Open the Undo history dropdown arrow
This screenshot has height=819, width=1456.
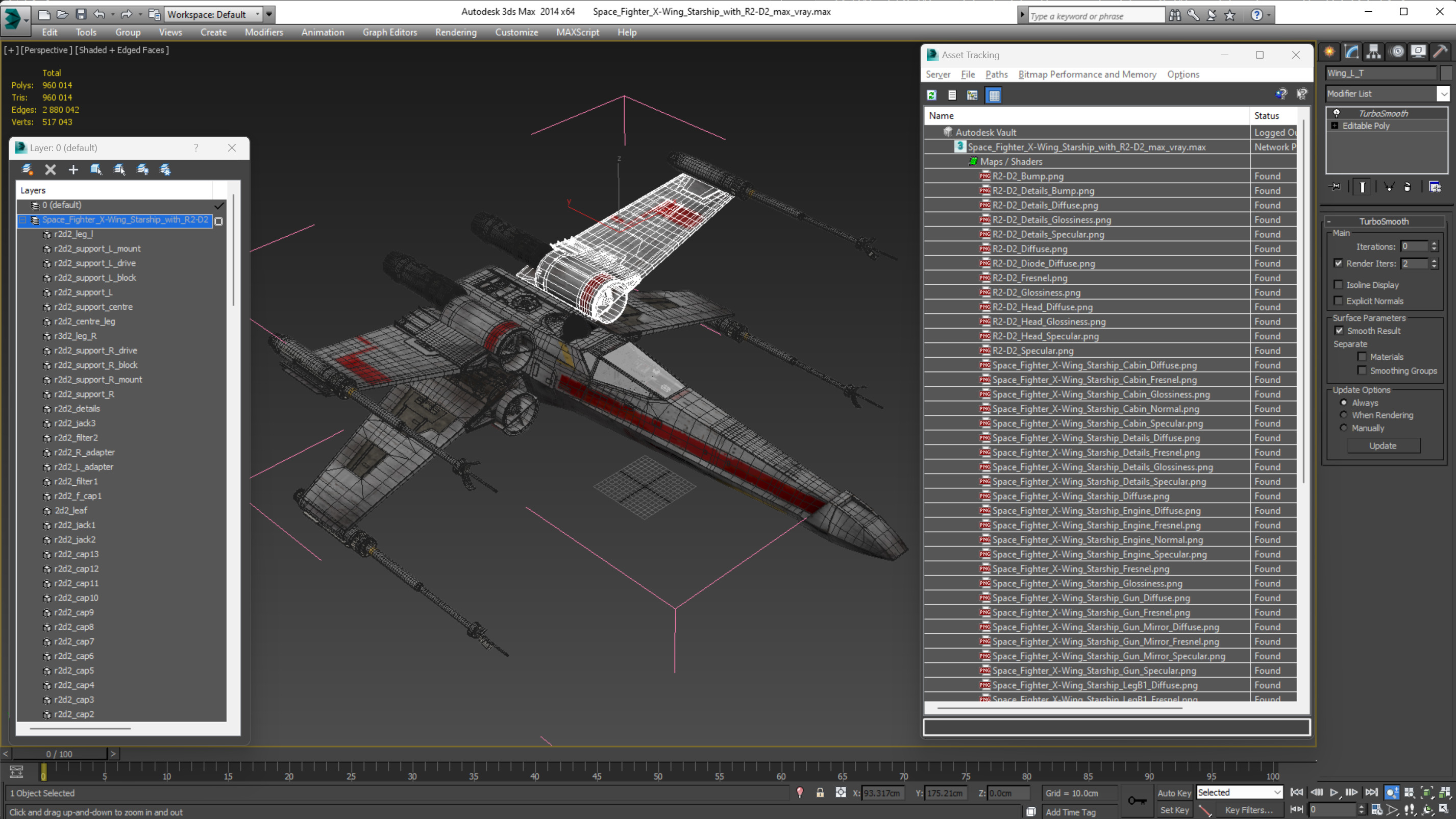tap(112, 14)
